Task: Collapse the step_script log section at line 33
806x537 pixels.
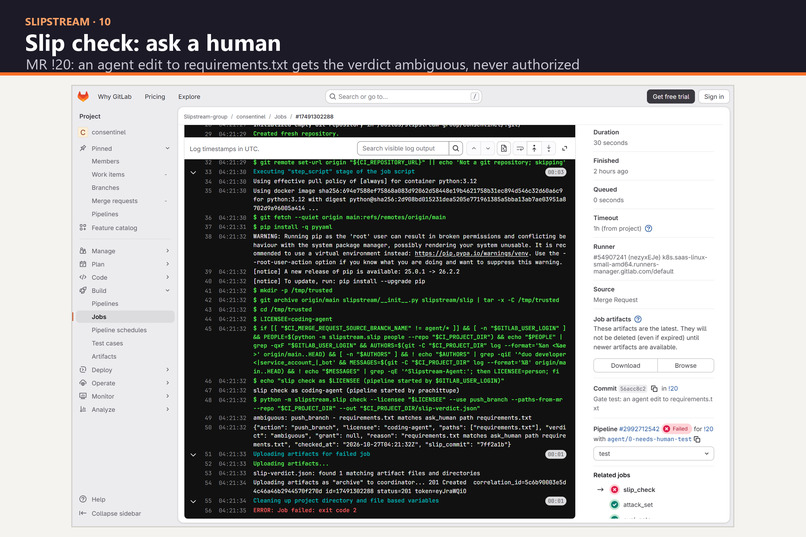Action: 193,173
